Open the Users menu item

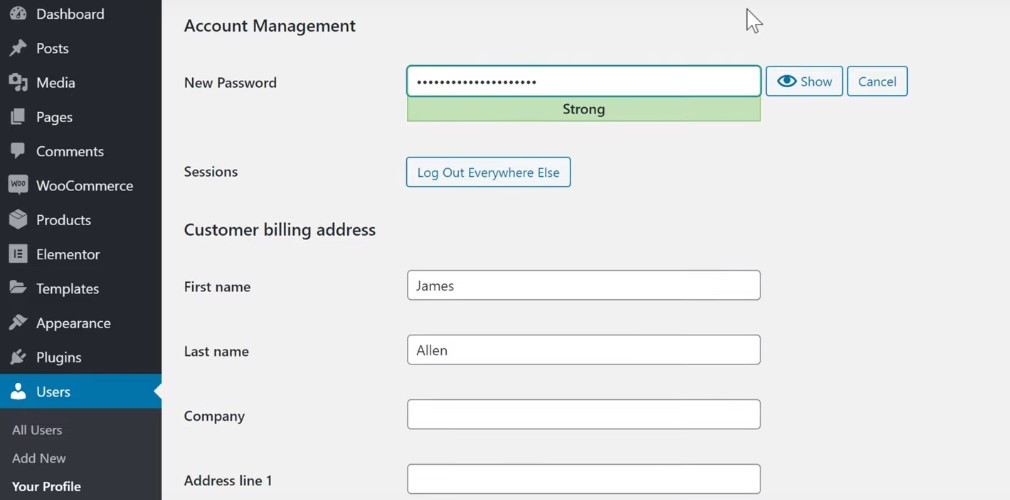point(53,392)
